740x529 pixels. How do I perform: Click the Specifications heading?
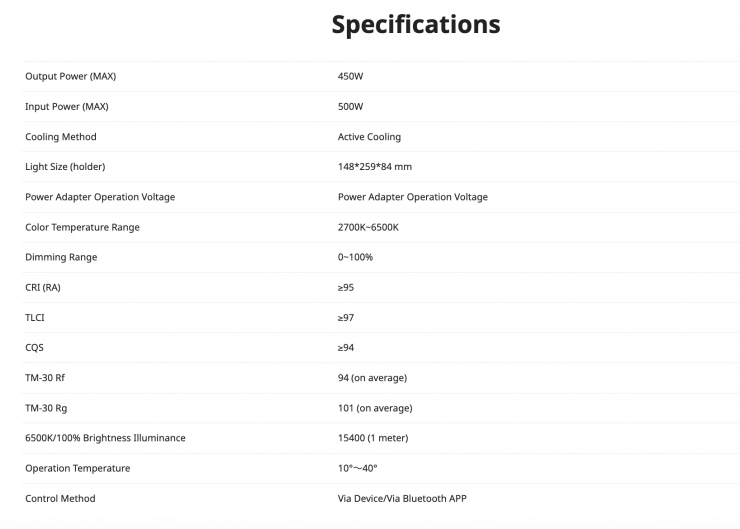tap(416, 24)
